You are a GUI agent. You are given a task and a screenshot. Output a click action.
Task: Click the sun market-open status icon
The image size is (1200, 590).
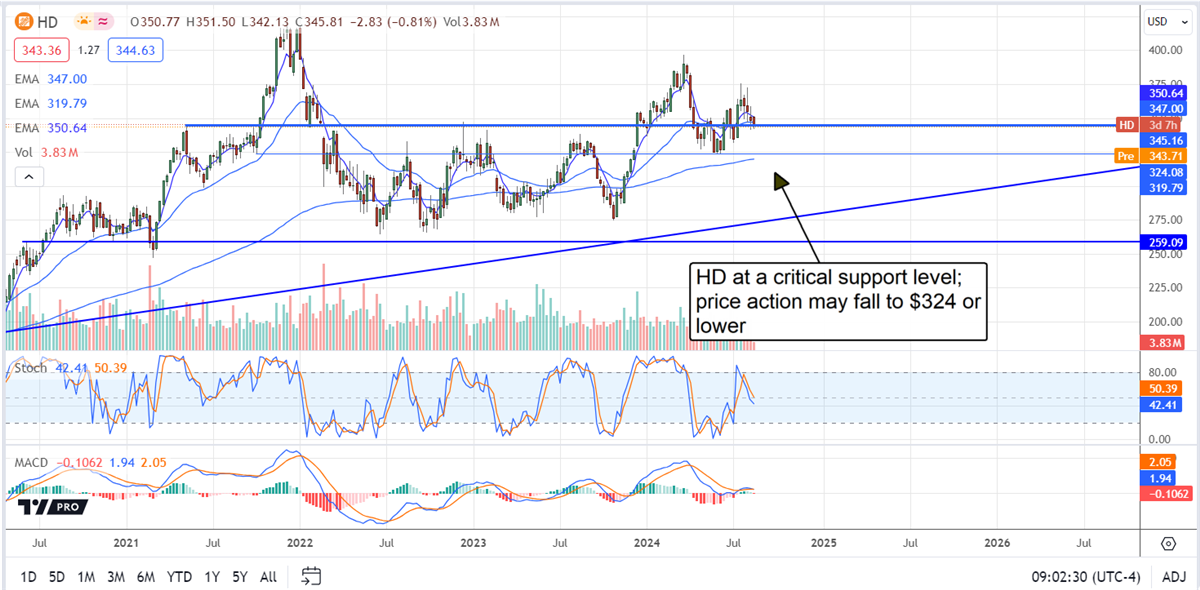coord(85,20)
